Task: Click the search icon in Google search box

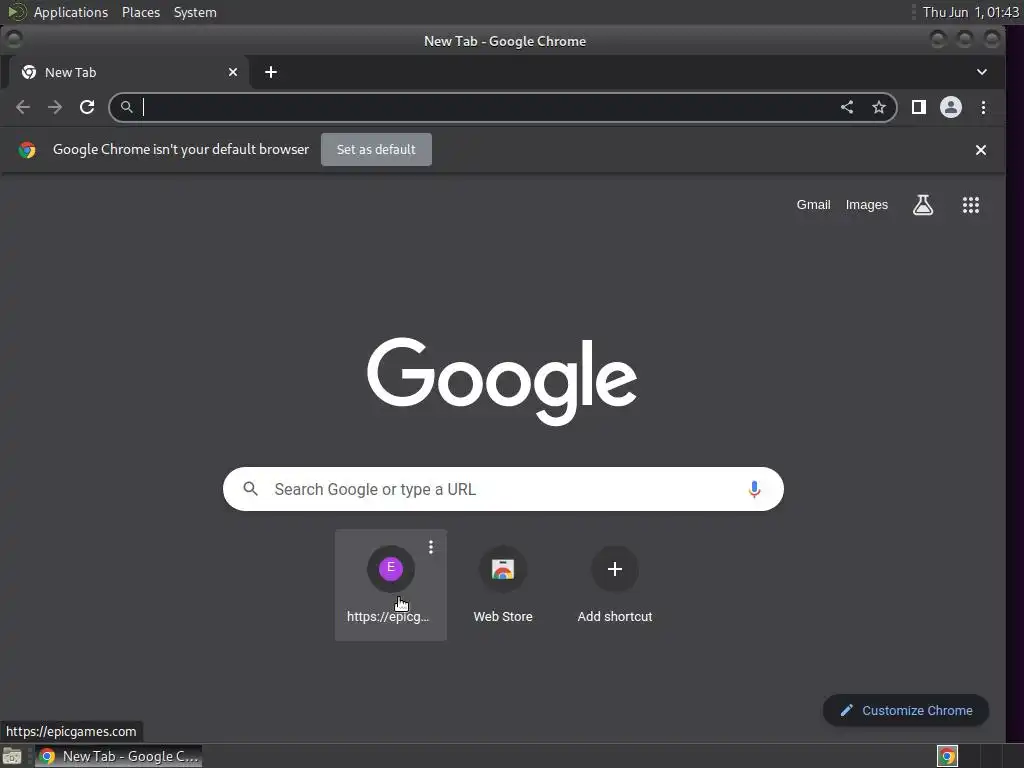Action: tap(251, 488)
